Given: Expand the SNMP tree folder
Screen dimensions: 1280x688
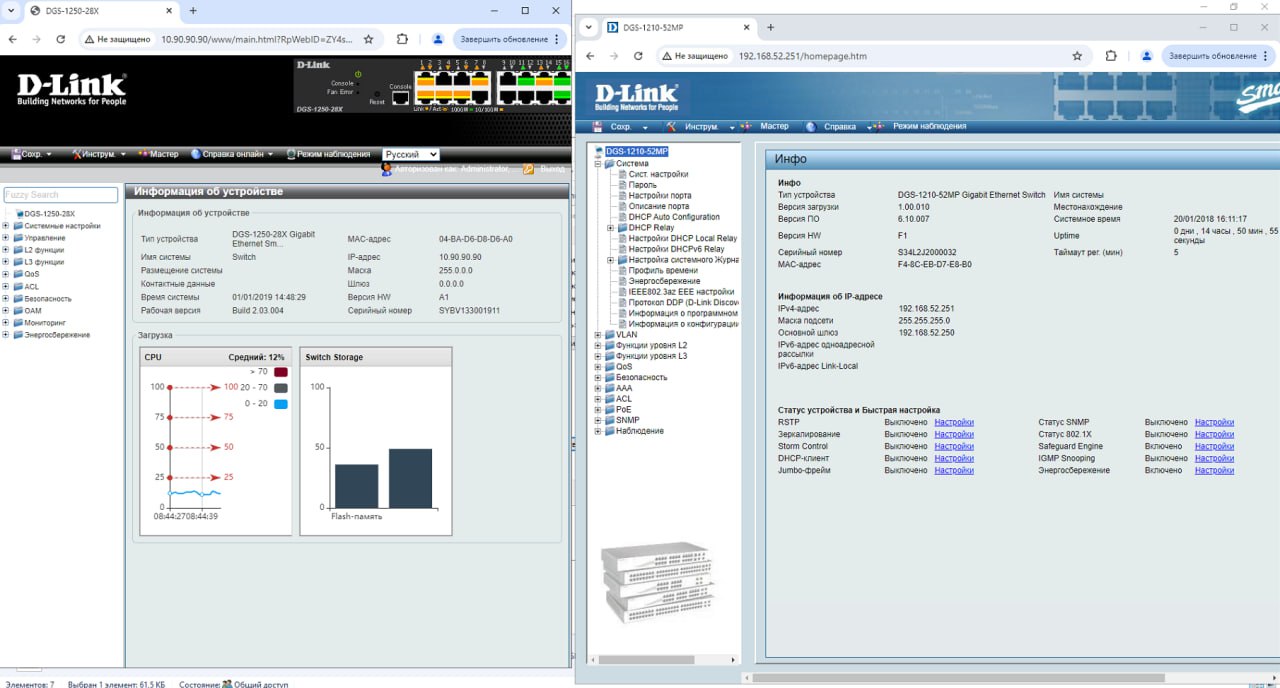Looking at the screenshot, I should tap(598, 420).
